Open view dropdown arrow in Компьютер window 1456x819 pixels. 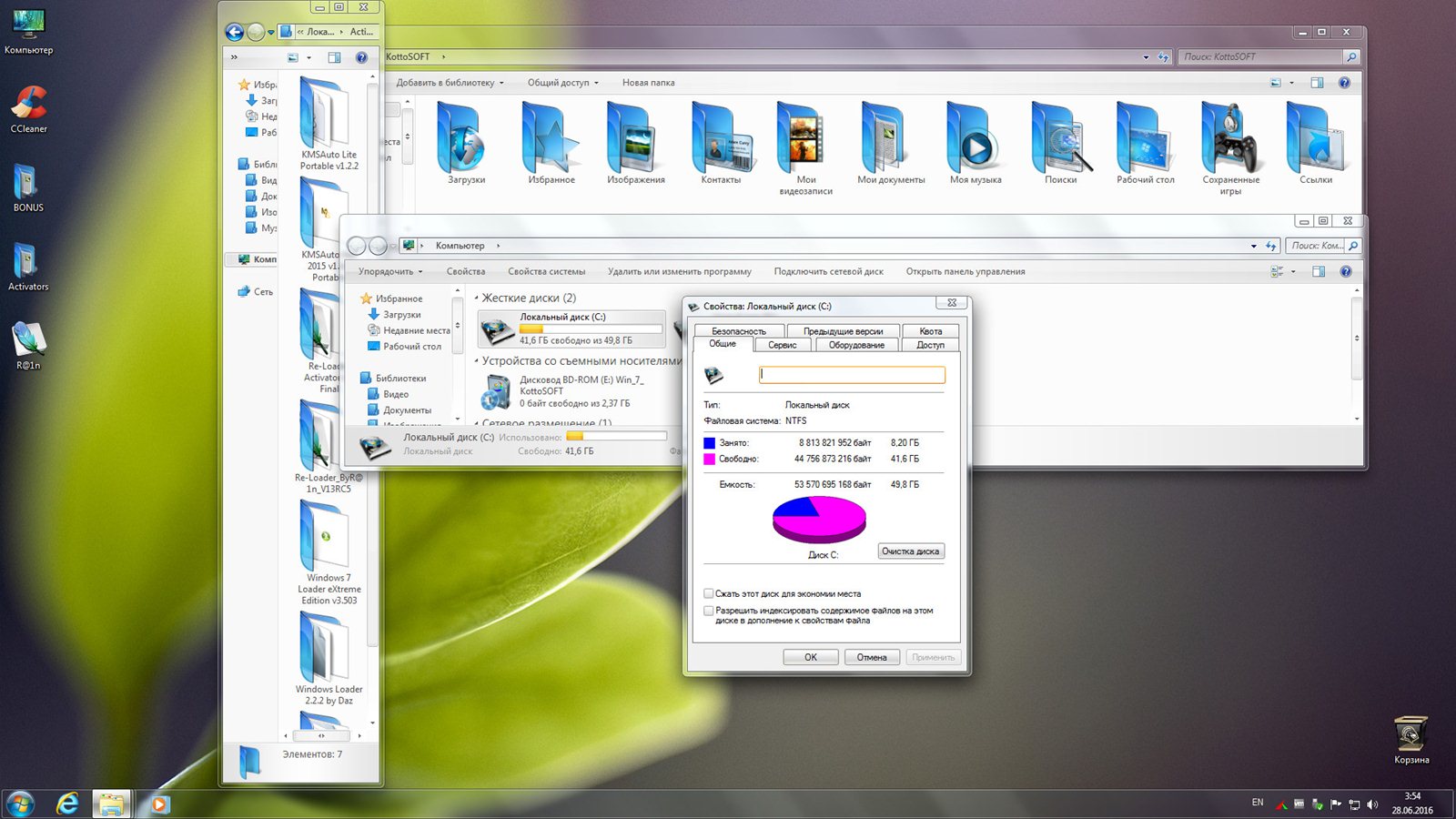(x=1293, y=271)
